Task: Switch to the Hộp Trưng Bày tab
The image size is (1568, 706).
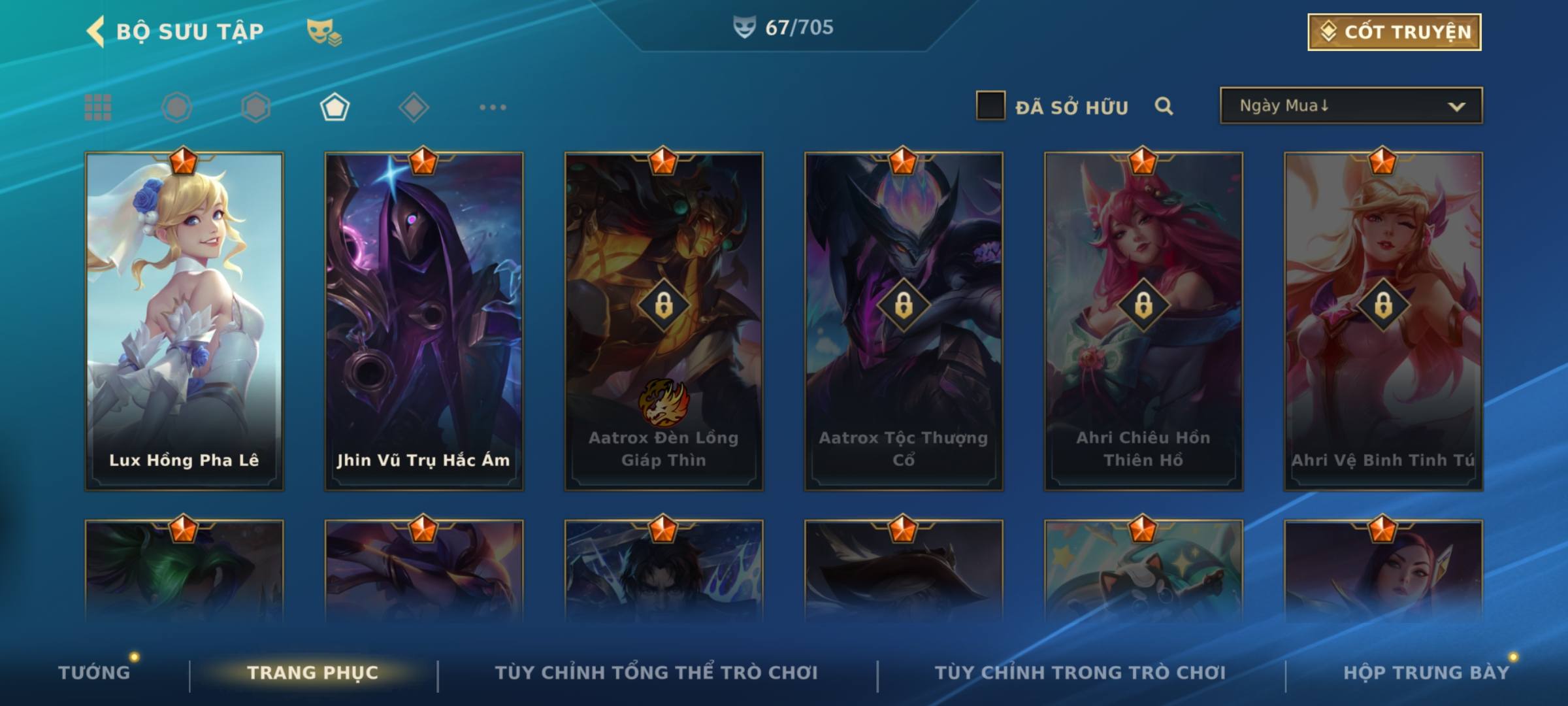Action: 1426,672
